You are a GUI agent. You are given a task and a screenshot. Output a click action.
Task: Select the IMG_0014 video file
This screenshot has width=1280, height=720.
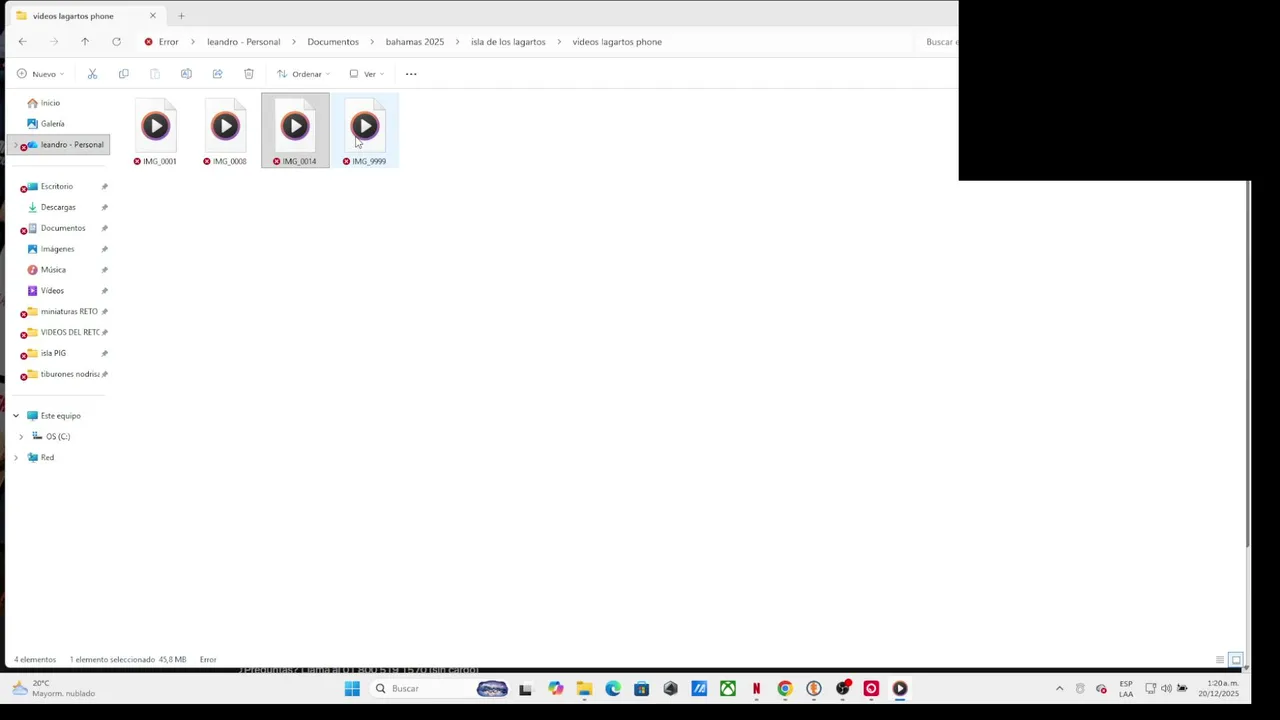coord(295,131)
